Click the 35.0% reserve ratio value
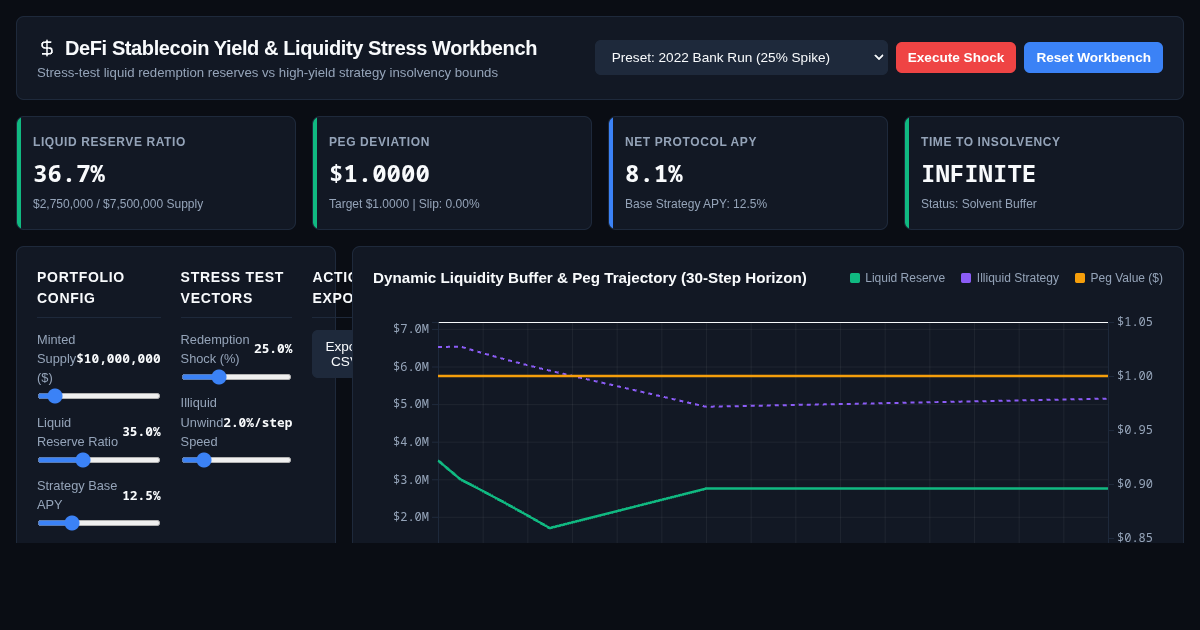The image size is (1200, 630). click(141, 432)
